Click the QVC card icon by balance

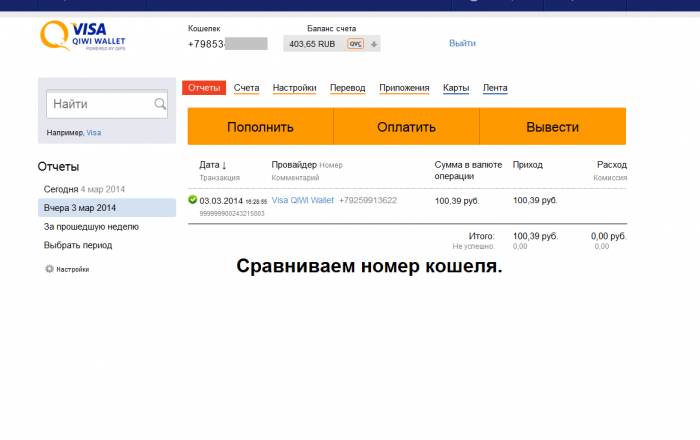355,44
